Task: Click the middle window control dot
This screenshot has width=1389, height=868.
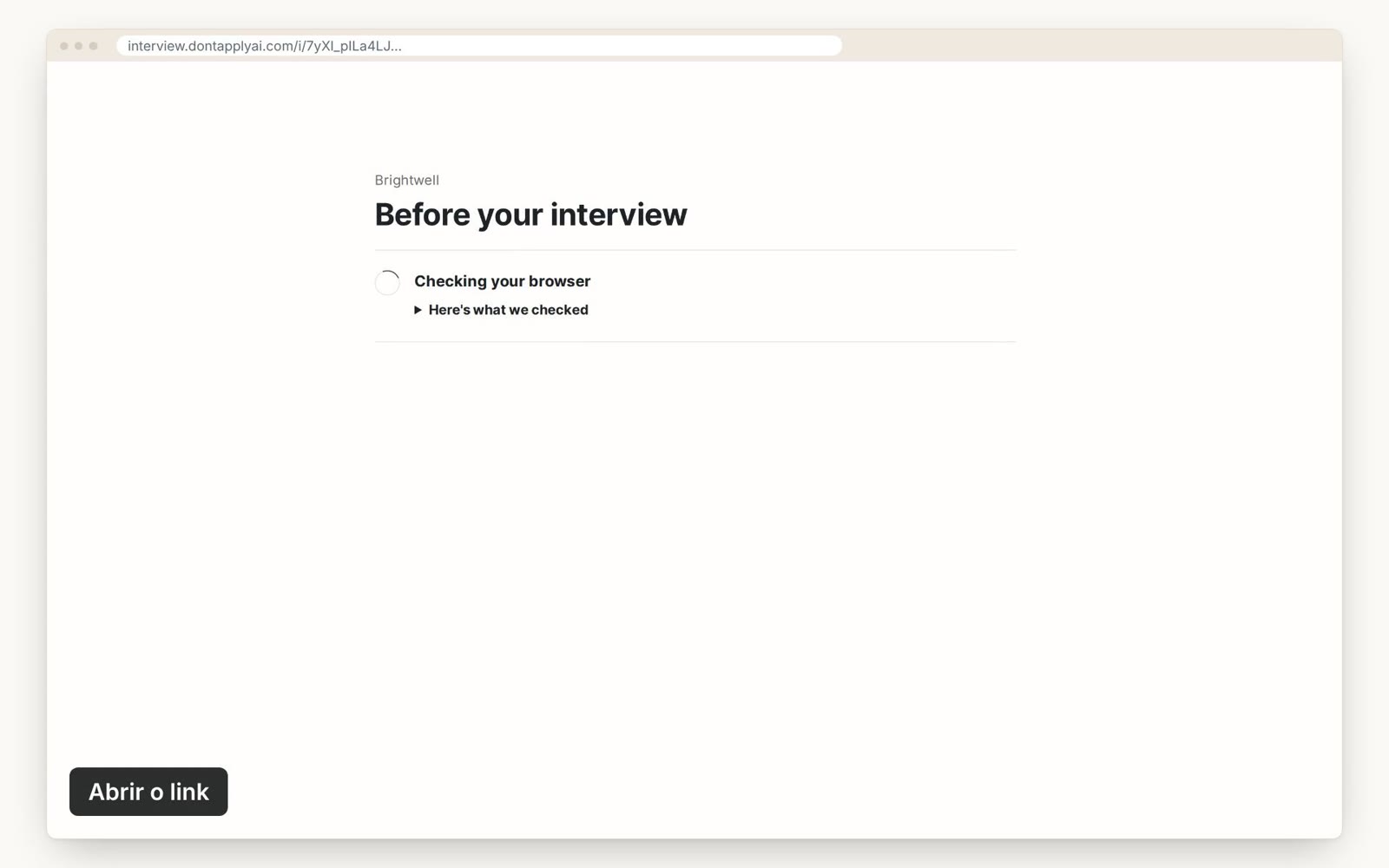Action: pos(79,46)
